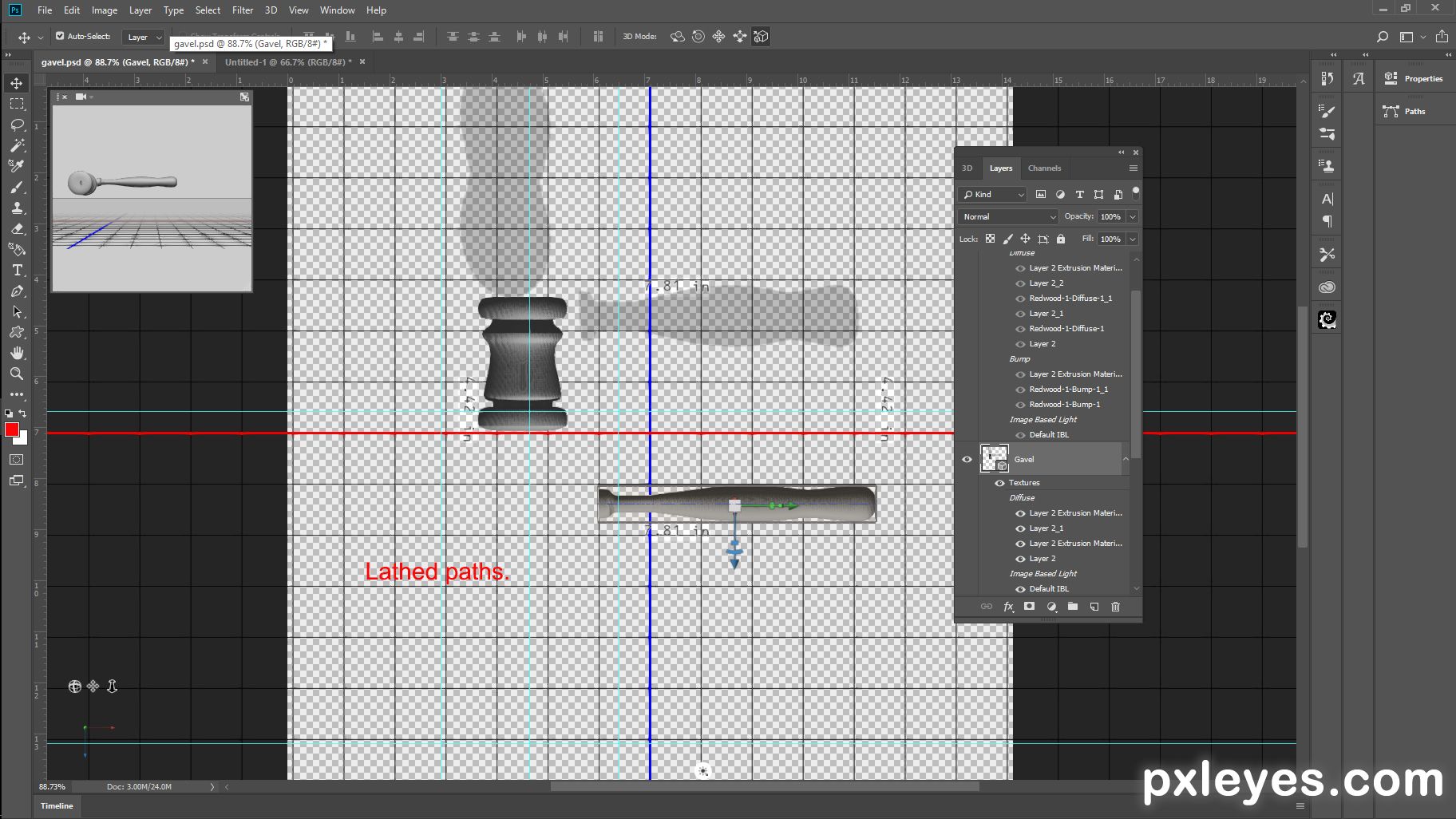Toggle visibility of the Gavel layer
The height and width of the screenshot is (819, 1456).
pos(967,460)
